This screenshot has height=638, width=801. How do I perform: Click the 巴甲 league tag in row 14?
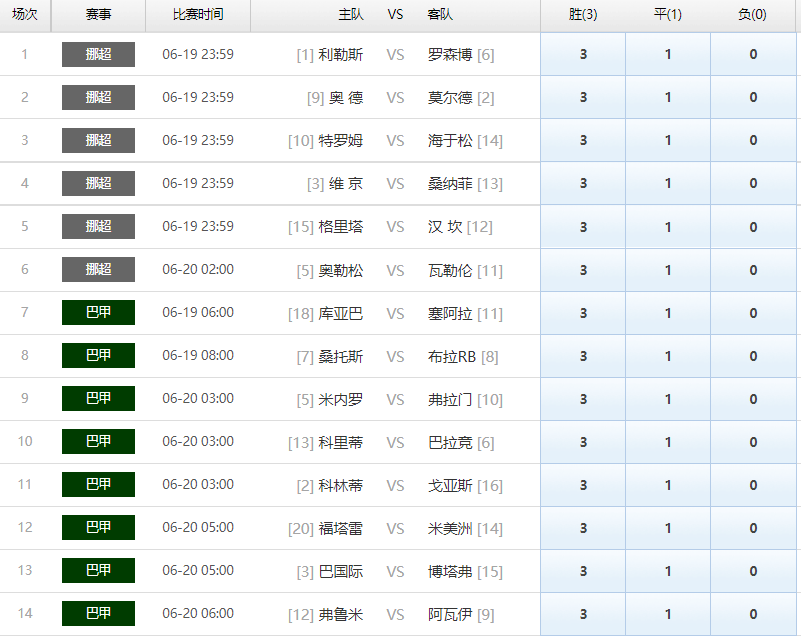[99, 613]
